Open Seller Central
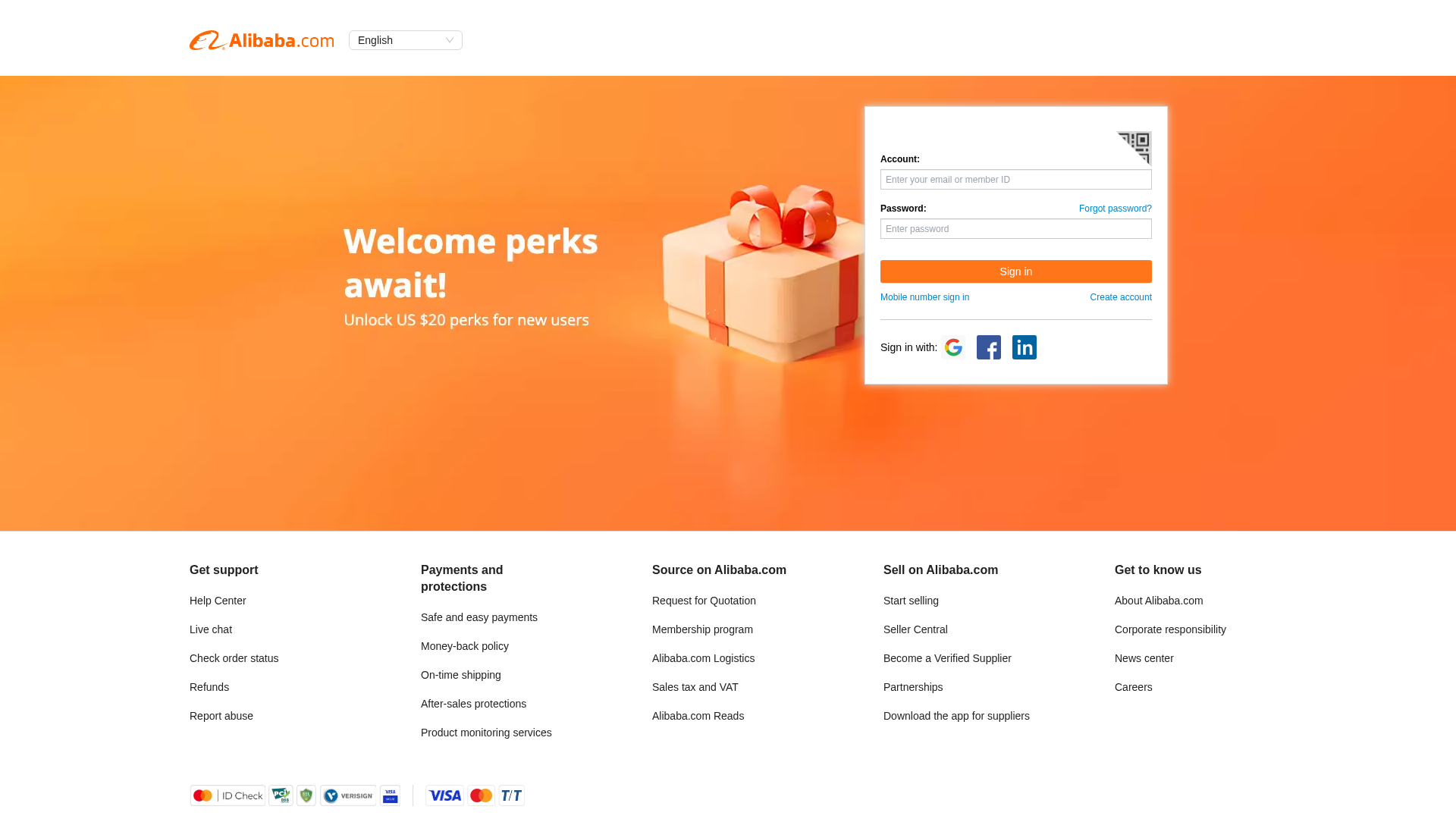This screenshot has height=819, width=1456. [915, 629]
